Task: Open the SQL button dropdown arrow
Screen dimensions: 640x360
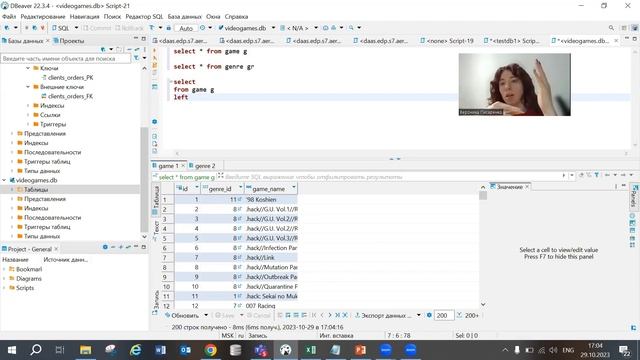Action: pos(76,28)
